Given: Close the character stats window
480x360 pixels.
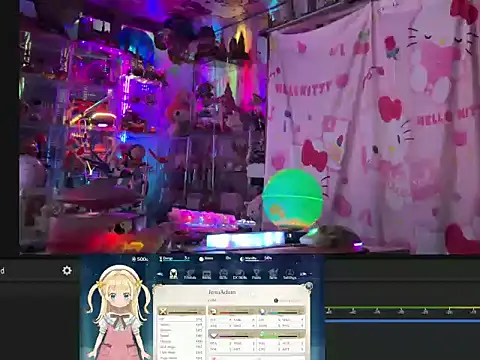Looking at the screenshot, I should pos(309,286).
